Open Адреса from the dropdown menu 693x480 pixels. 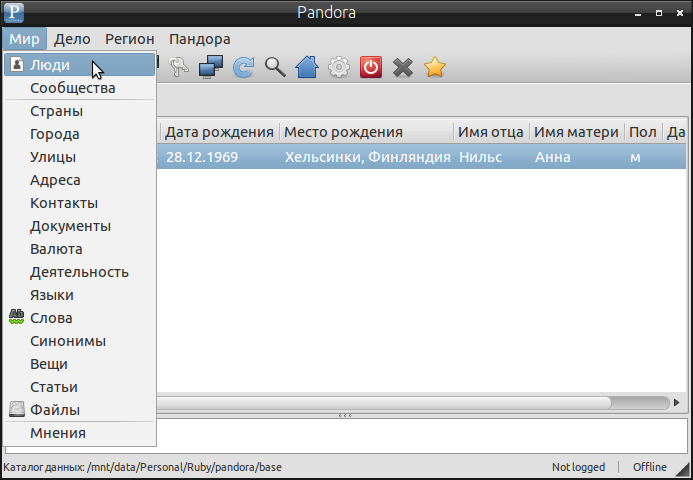pyautogui.click(x=80, y=180)
